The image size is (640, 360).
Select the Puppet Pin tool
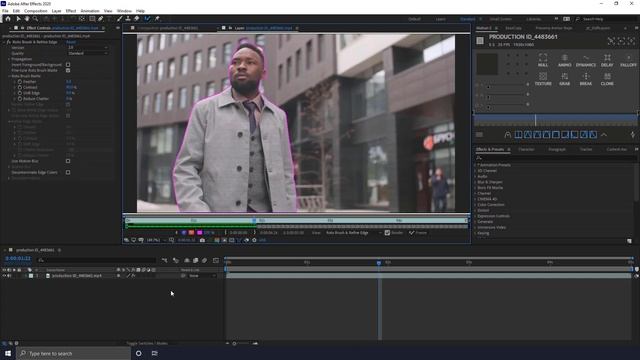[157, 19]
